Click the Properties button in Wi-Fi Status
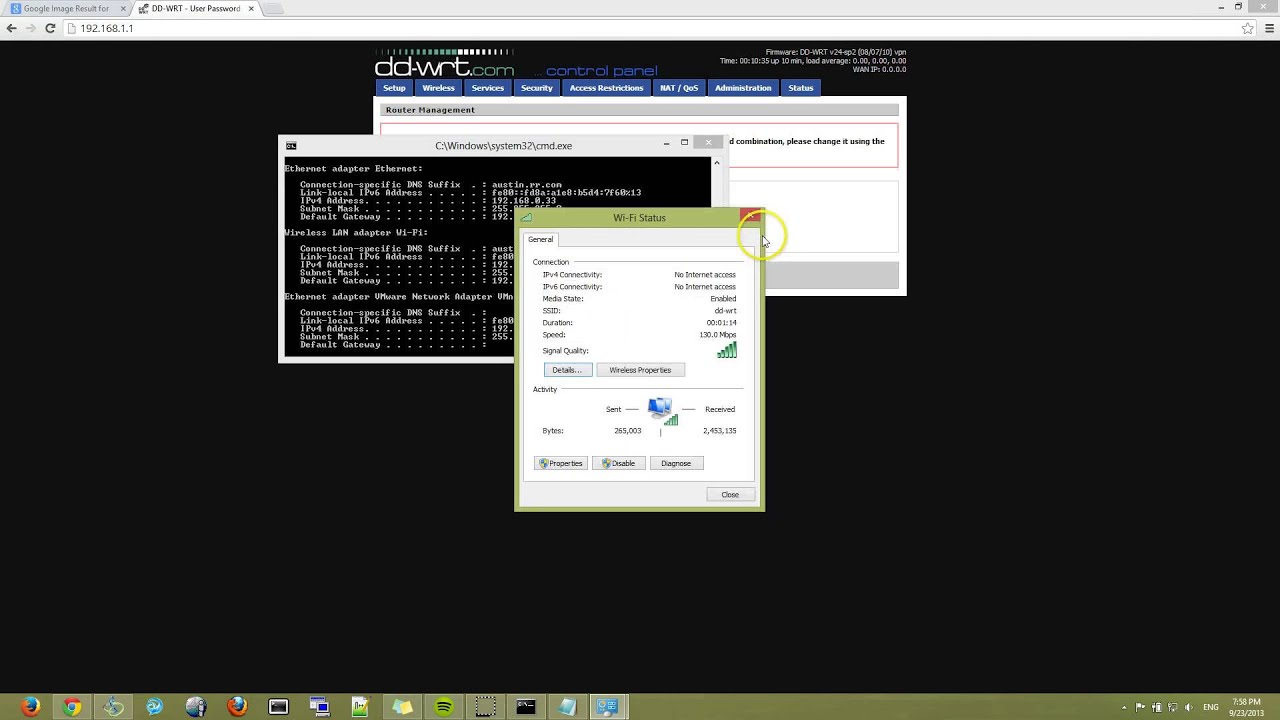1280x720 pixels. 560,463
